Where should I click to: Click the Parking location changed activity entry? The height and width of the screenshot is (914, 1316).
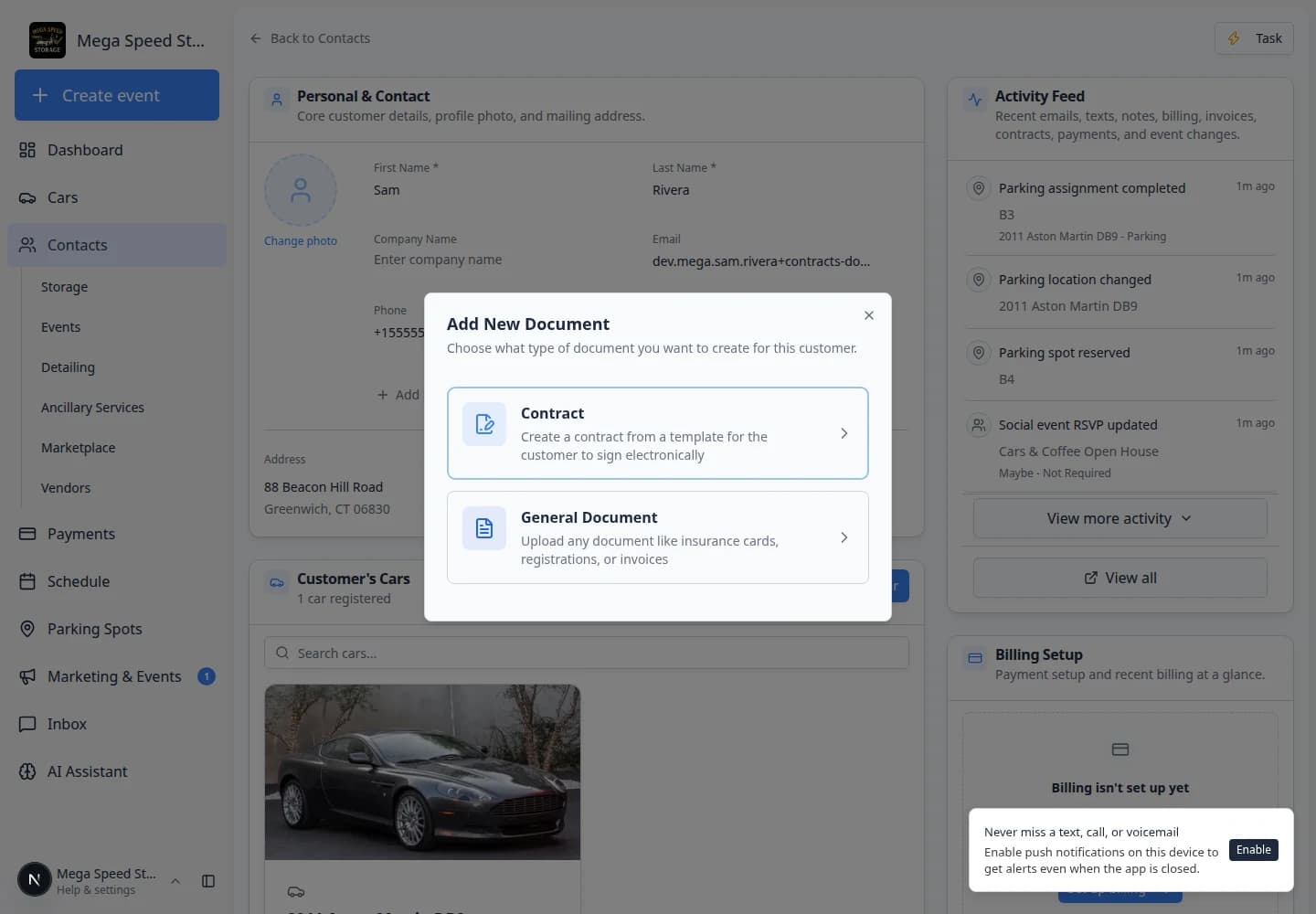tap(1120, 292)
